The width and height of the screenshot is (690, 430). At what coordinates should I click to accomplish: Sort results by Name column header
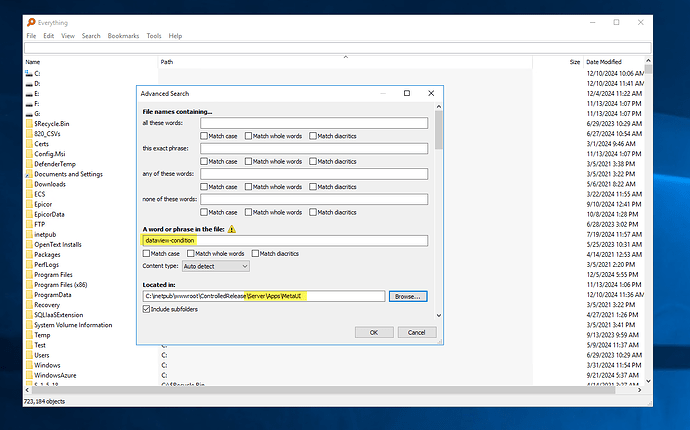[90, 62]
